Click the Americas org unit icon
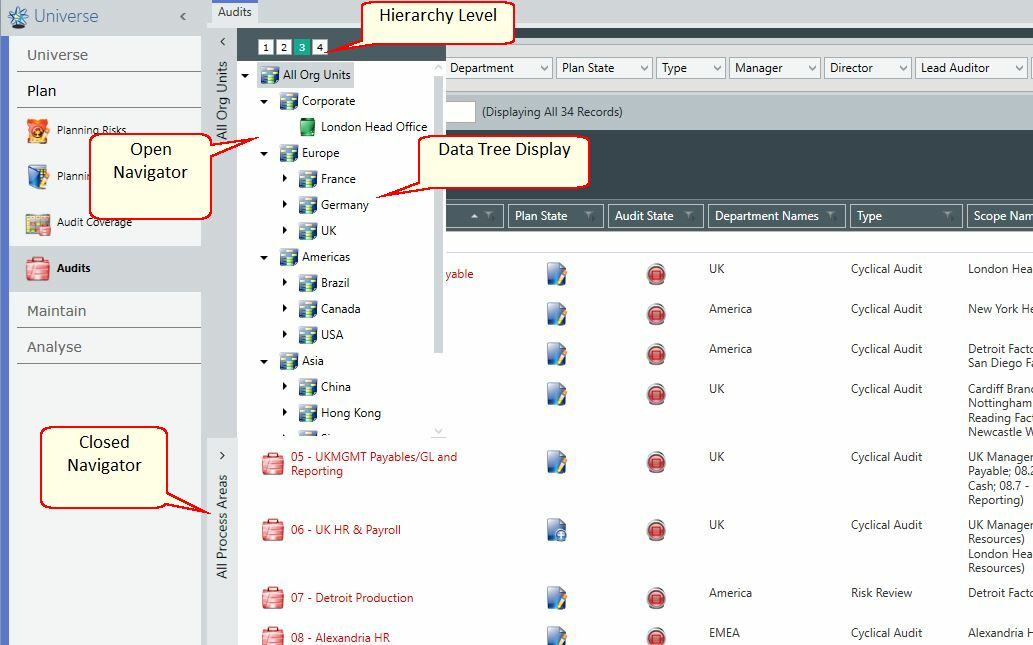 [x=289, y=257]
